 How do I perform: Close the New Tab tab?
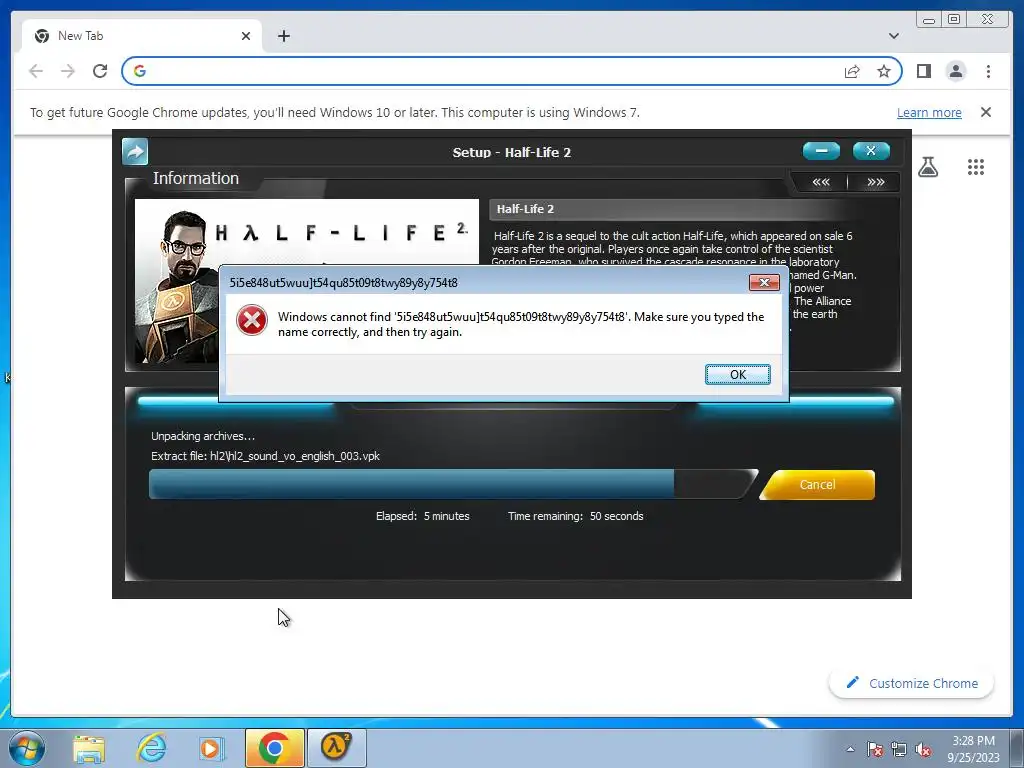246,36
